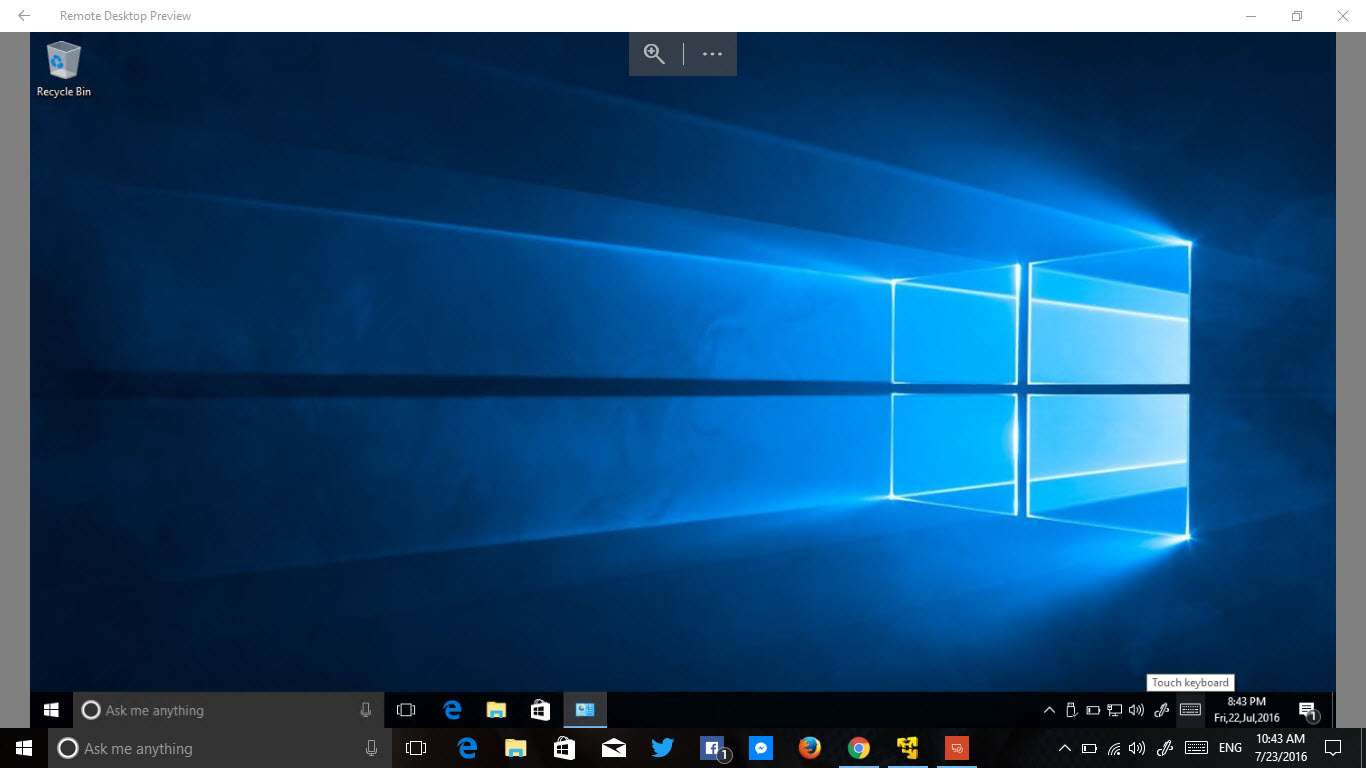Switch to Google Chrome on the local taskbar
The image size is (1366, 768).
pyautogui.click(x=859, y=748)
